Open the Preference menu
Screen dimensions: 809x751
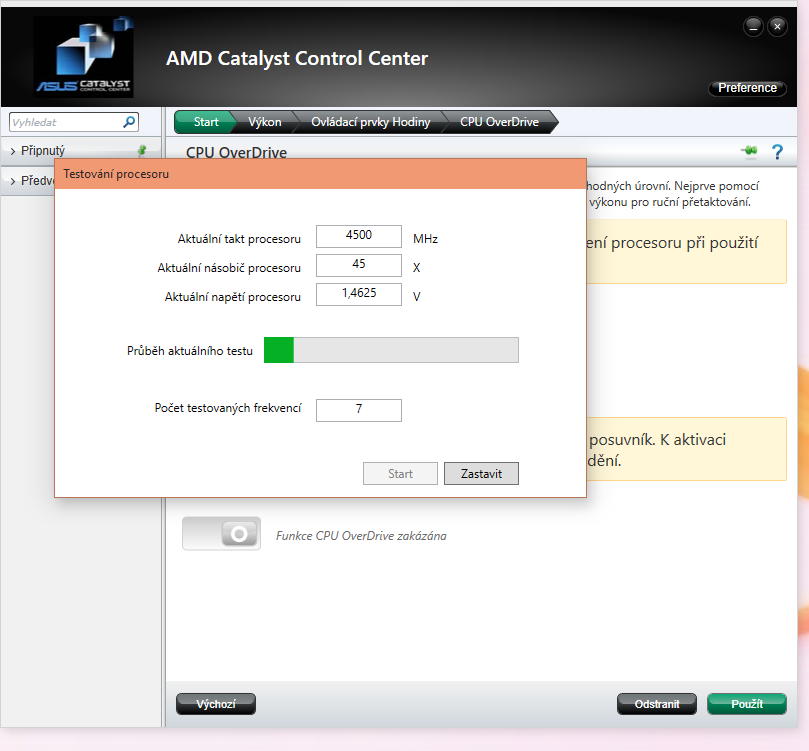747,88
